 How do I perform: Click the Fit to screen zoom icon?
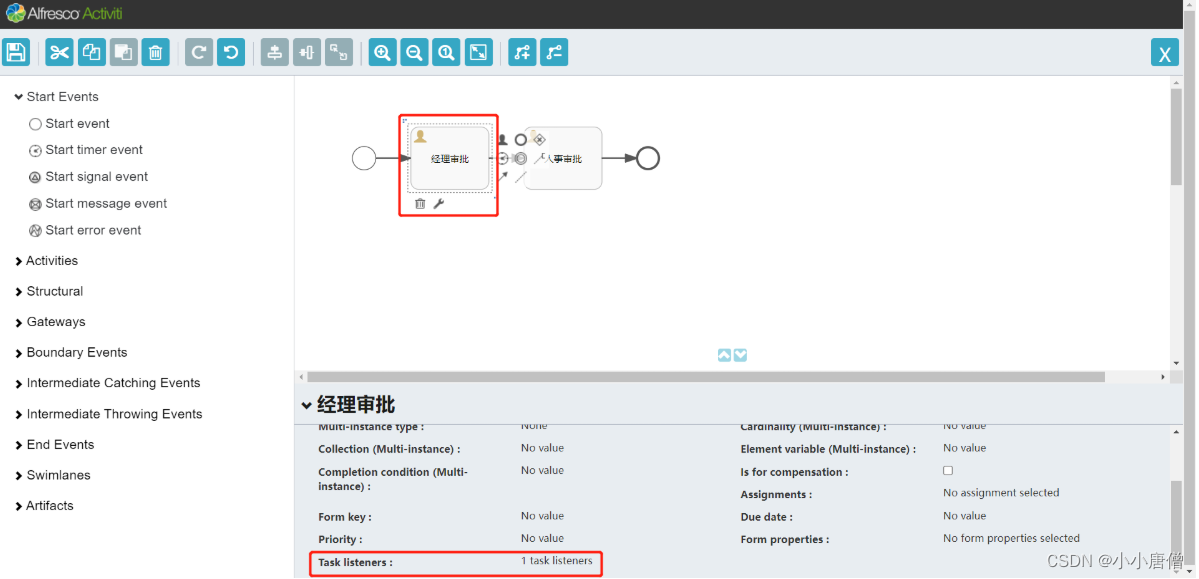pos(478,52)
